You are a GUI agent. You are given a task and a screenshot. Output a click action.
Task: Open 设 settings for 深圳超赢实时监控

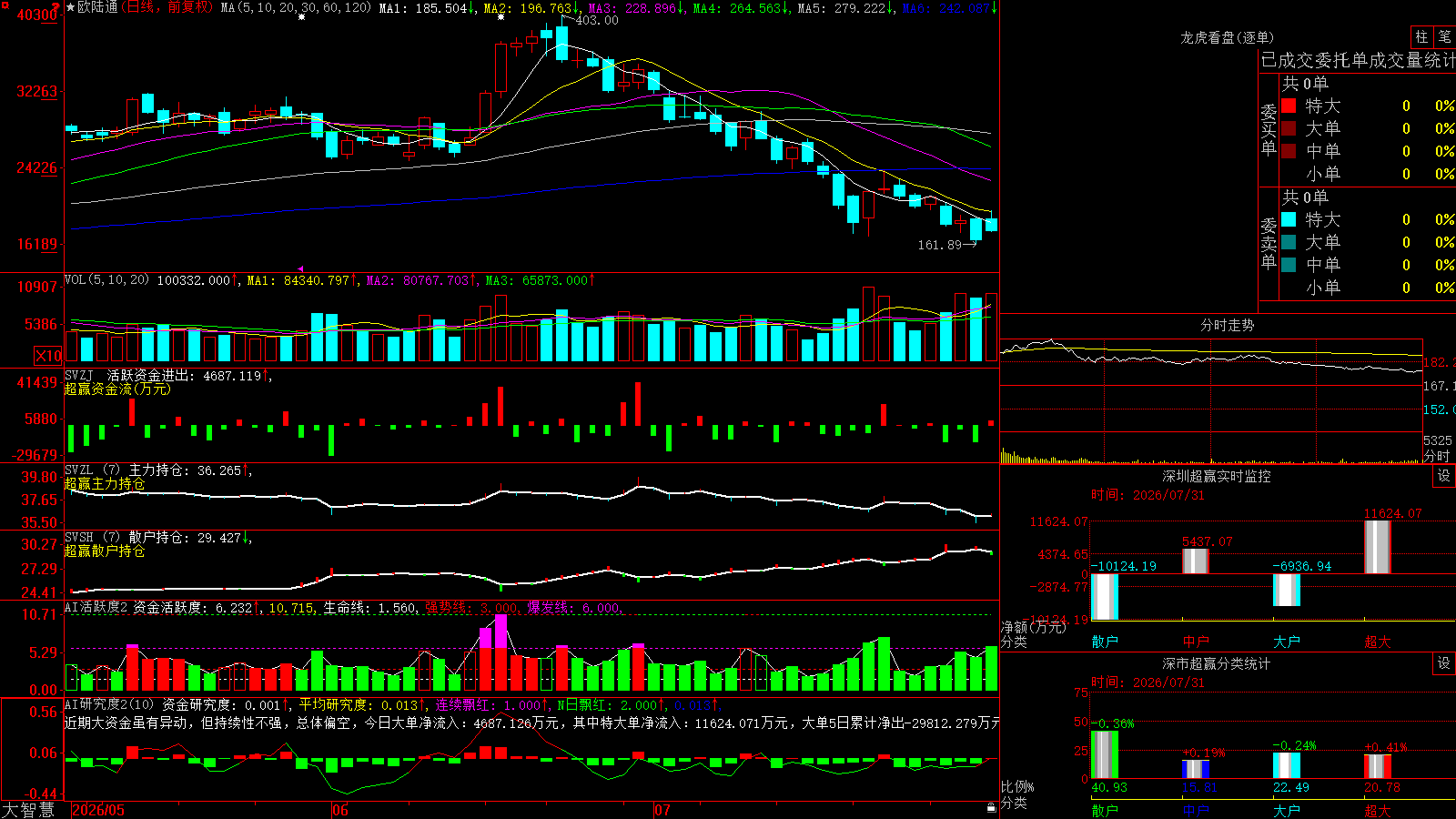click(x=1444, y=476)
